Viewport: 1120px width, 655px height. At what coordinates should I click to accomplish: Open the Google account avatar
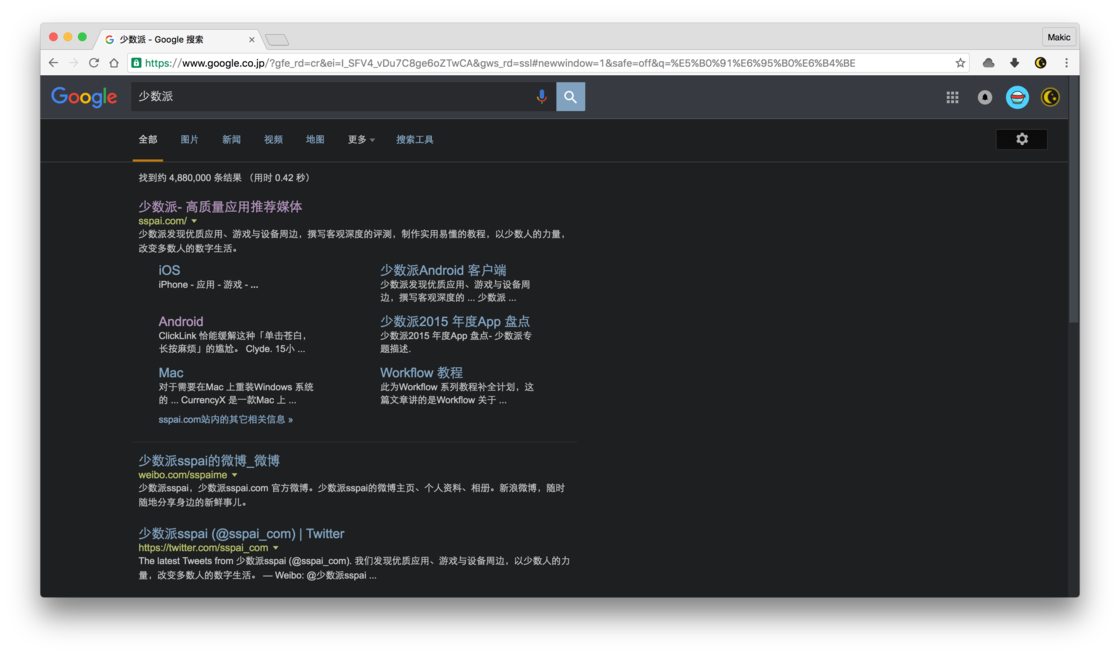[1017, 97]
